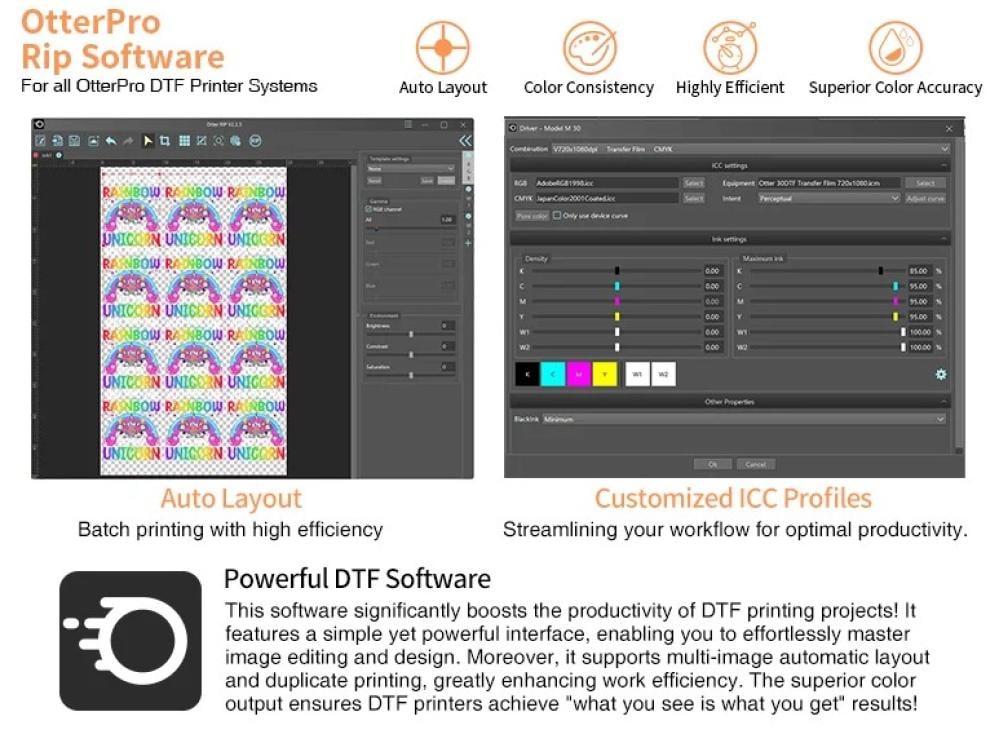Screen dimensions: 999x734
Task: Click the undo arrow icon
Action: pyautogui.click(x=110, y=141)
